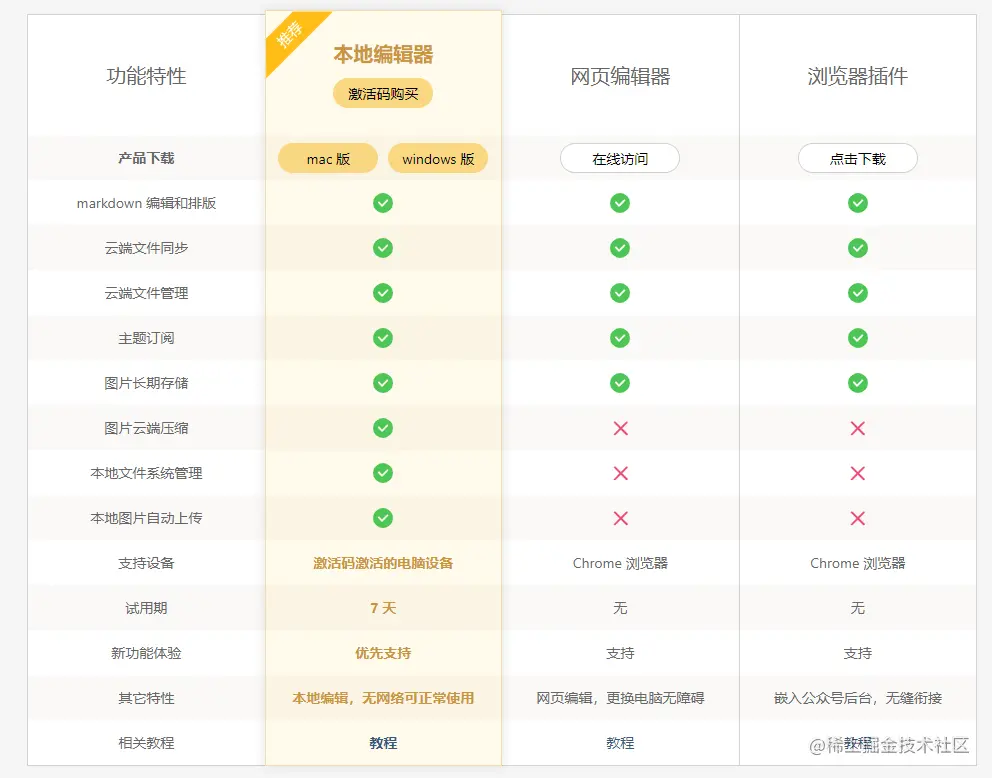Image resolution: width=992 pixels, height=778 pixels.
Task: Click the 产品下载 row label
Action: (146, 158)
